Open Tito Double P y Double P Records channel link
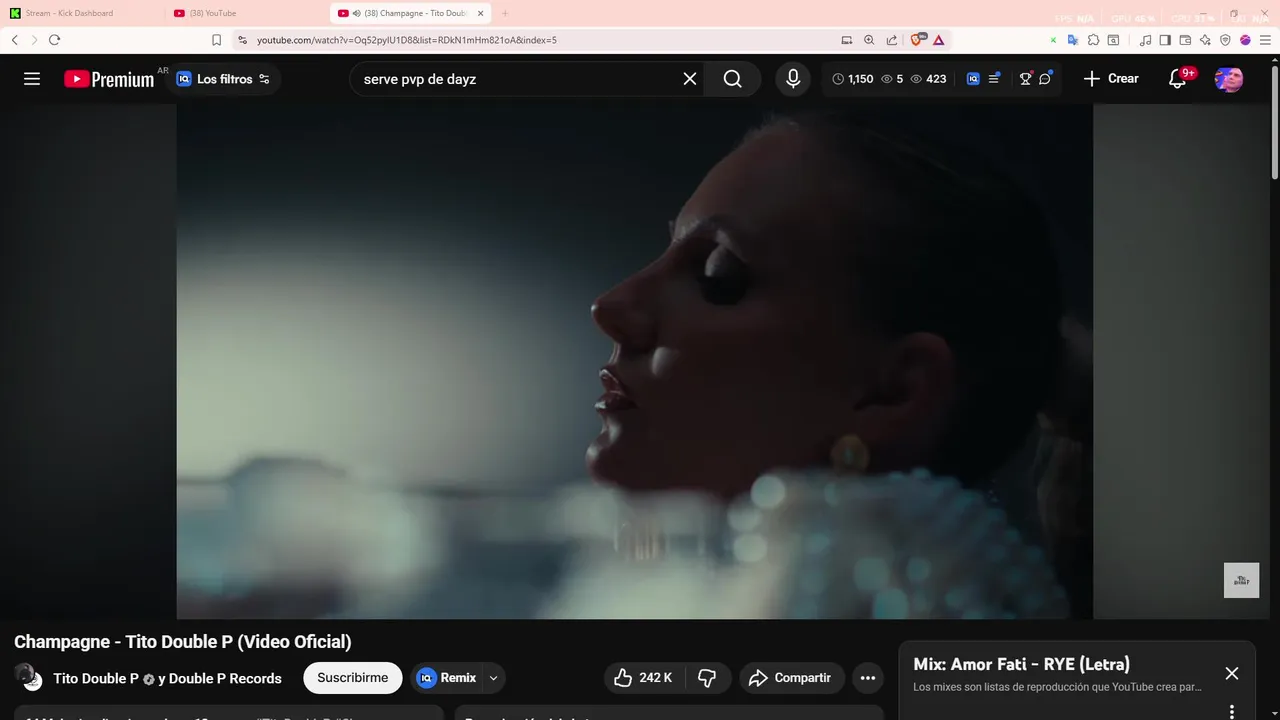The width and height of the screenshot is (1280, 720). point(167,678)
